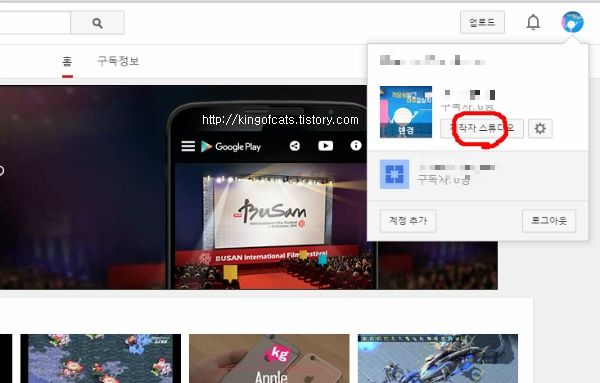
Task: Open 제작자 스튜디오 creator studio
Action: tap(482, 128)
